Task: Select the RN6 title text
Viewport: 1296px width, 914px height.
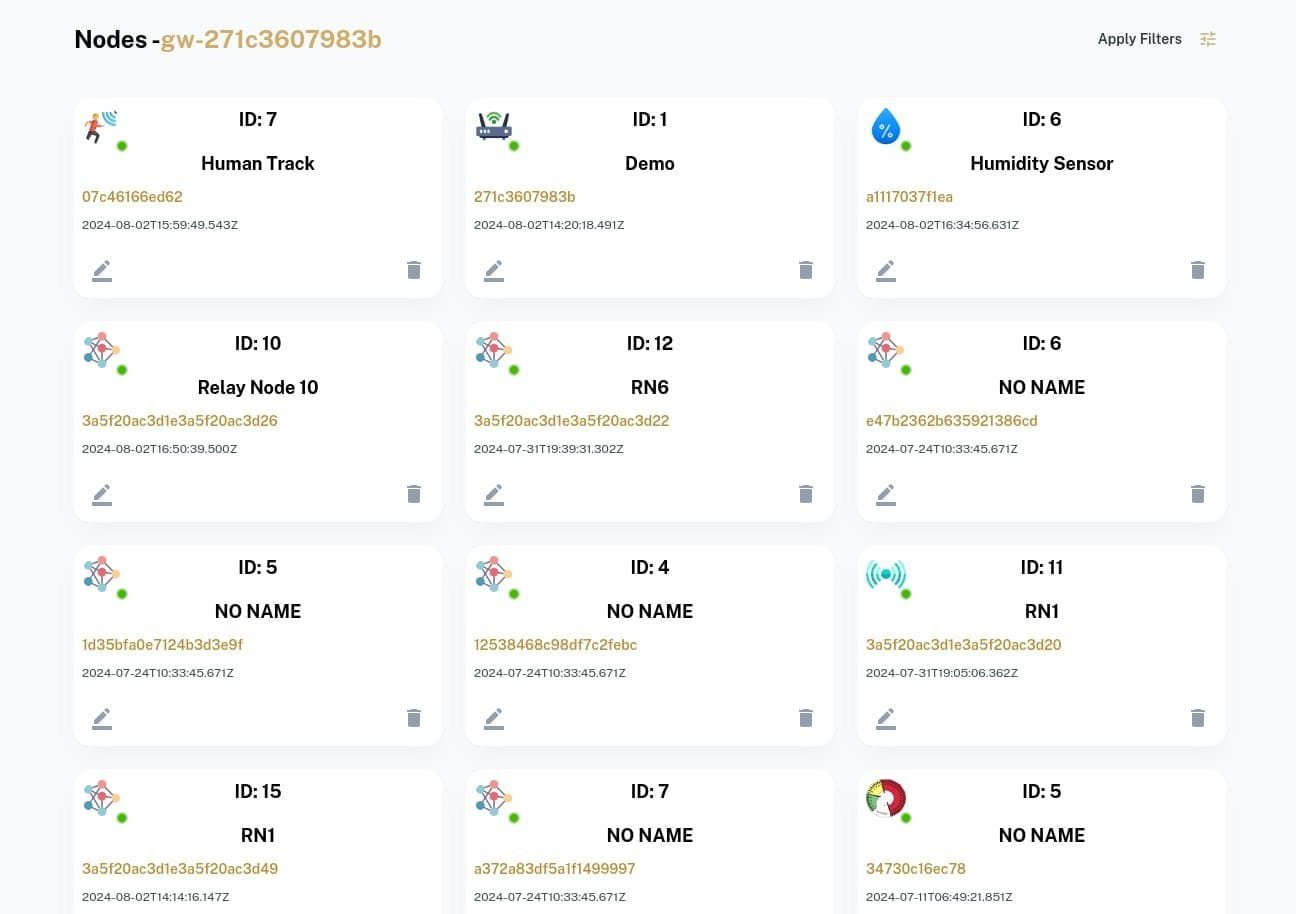Action: (650, 387)
